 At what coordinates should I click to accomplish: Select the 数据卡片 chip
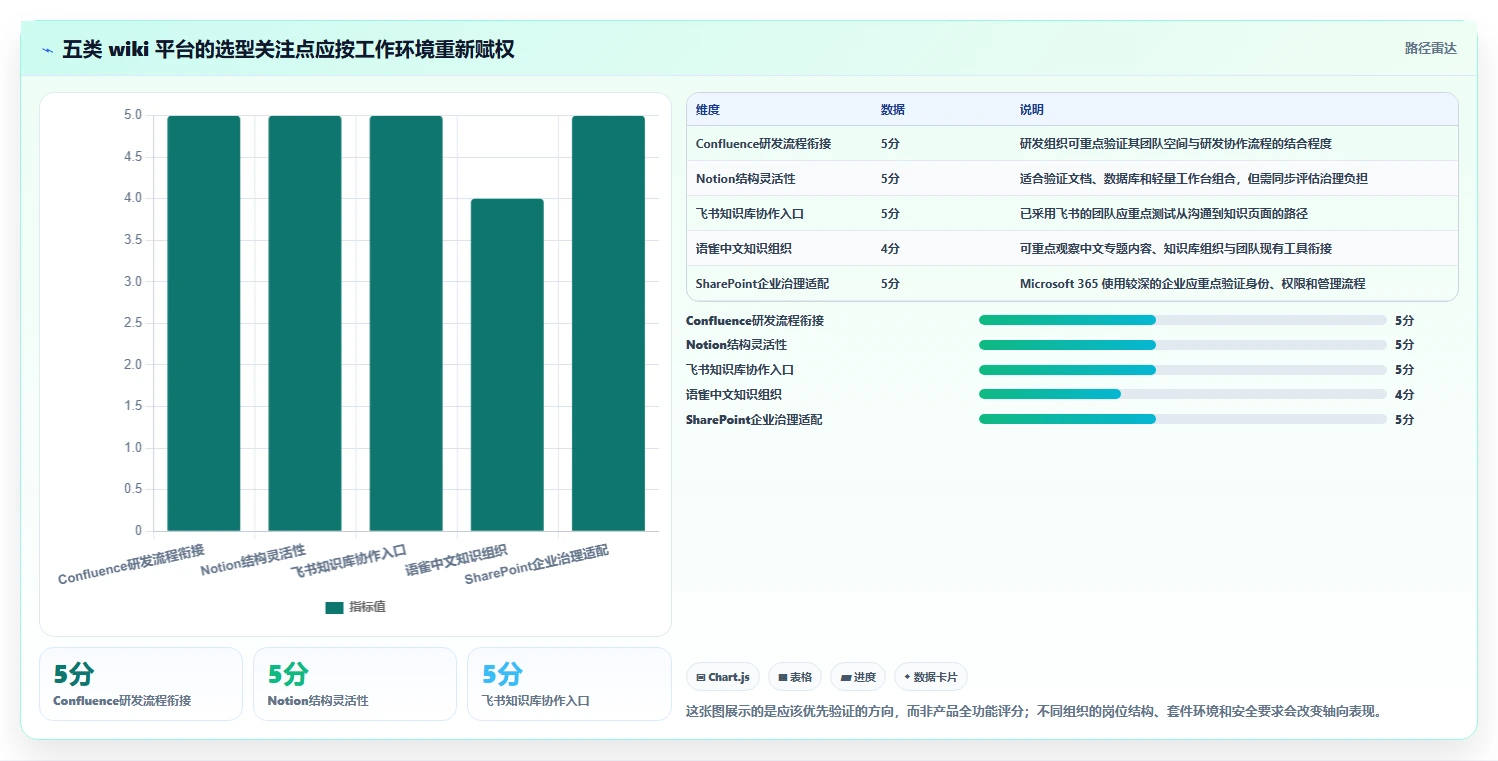coord(931,677)
